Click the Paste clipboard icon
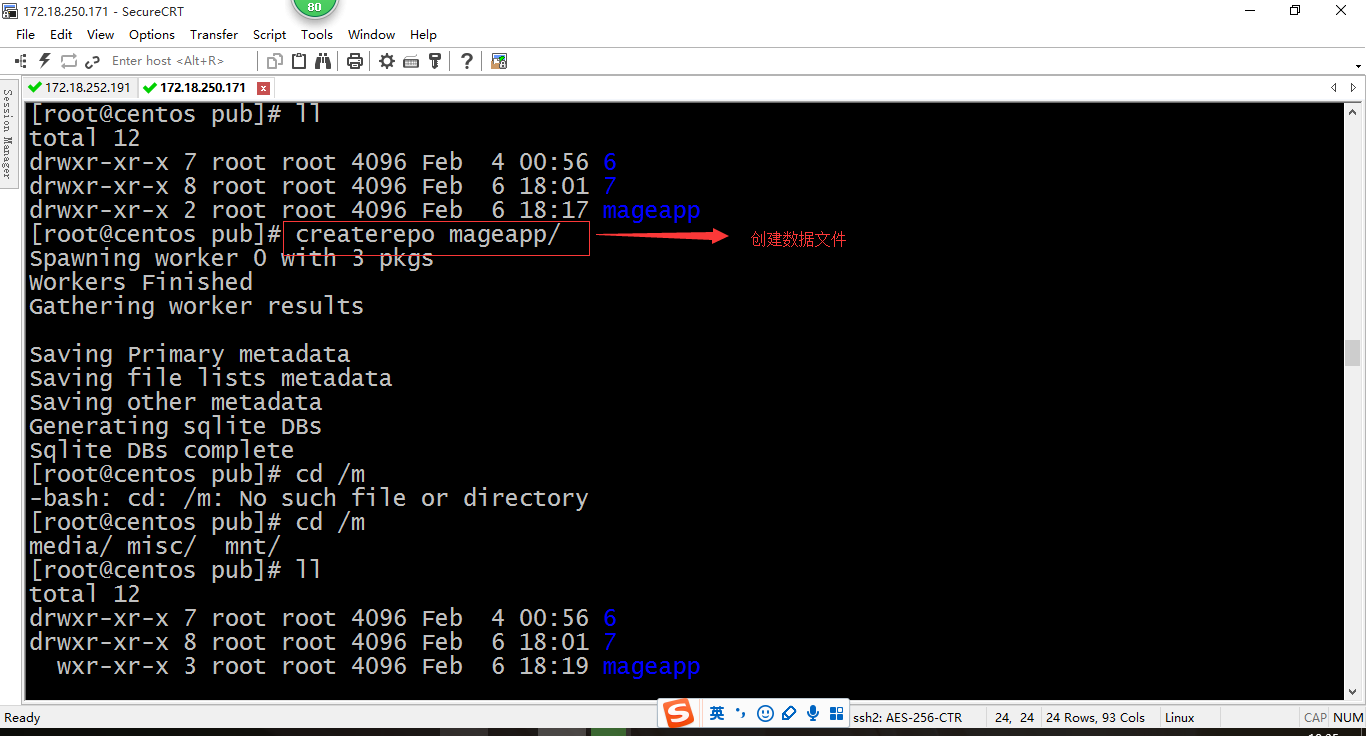The height and width of the screenshot is (736, 1366). (299, 61)
